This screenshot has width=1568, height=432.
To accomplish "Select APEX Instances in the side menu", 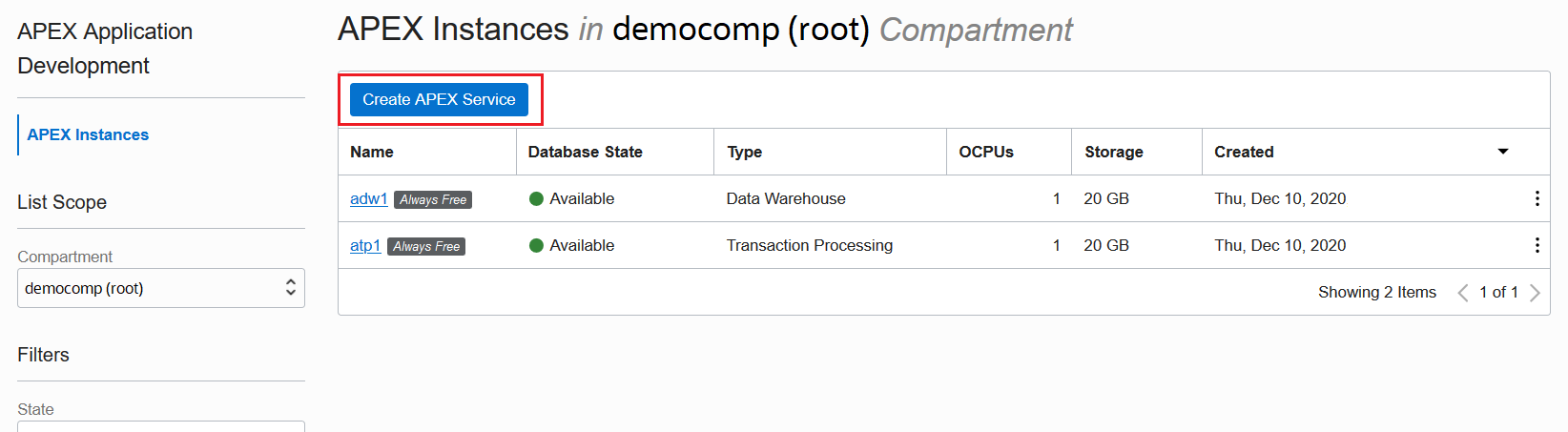I will 88,134.
